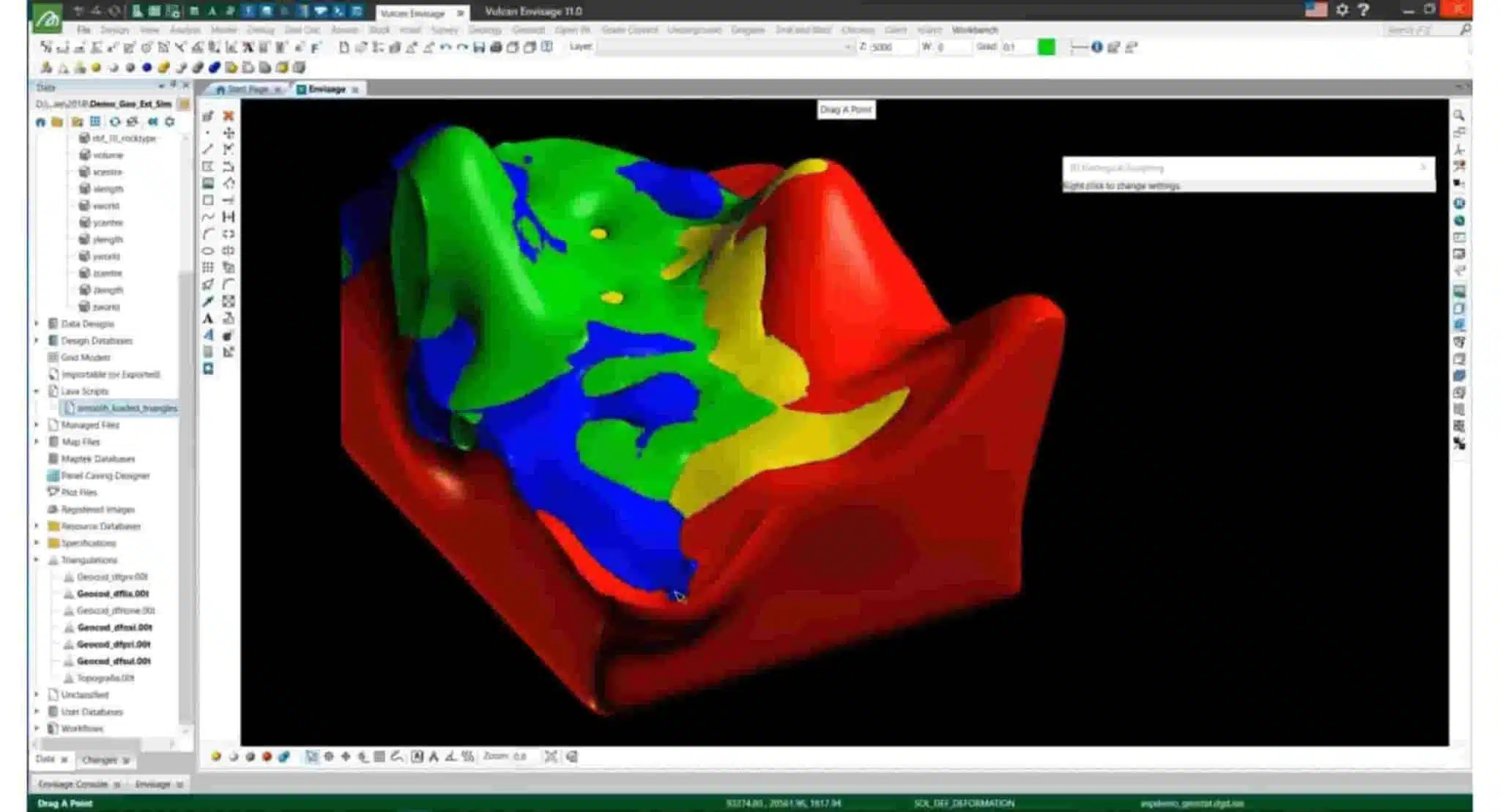The height and width of the screenshot is (812, 1500).
Task: Select the arc tool in palette
Action: pos(208,234)
